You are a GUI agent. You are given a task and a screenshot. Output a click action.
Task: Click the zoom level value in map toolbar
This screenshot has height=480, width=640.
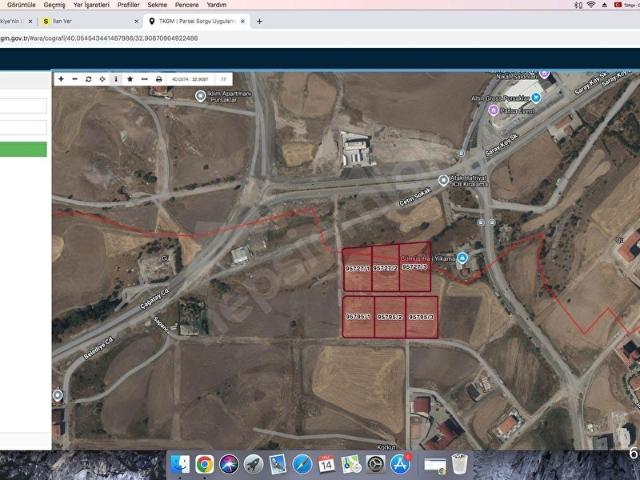[x=223, y=80]
